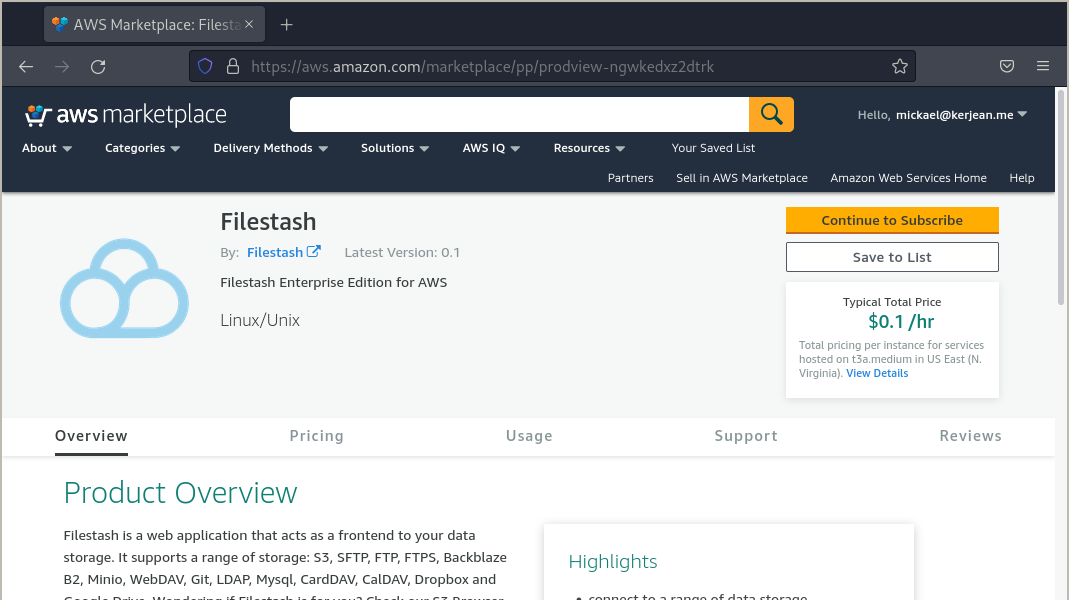
Task: Go back to the previous page
Action: click(26, 66)
